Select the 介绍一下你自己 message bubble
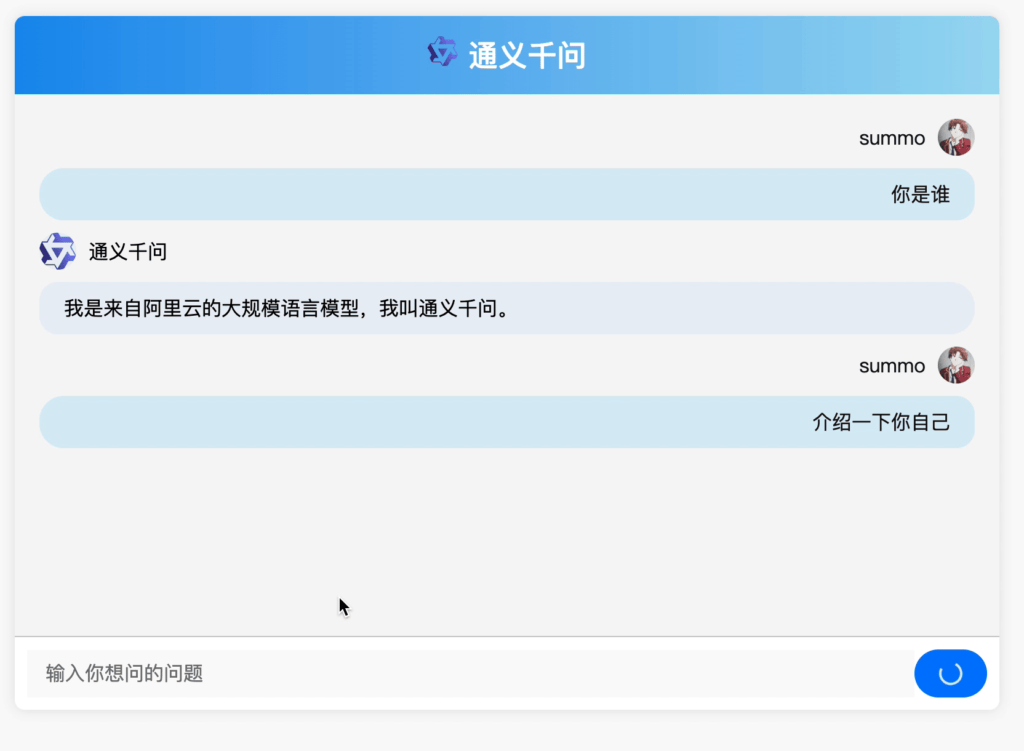This screenshot has width=1024, height=751. point(506,422)
